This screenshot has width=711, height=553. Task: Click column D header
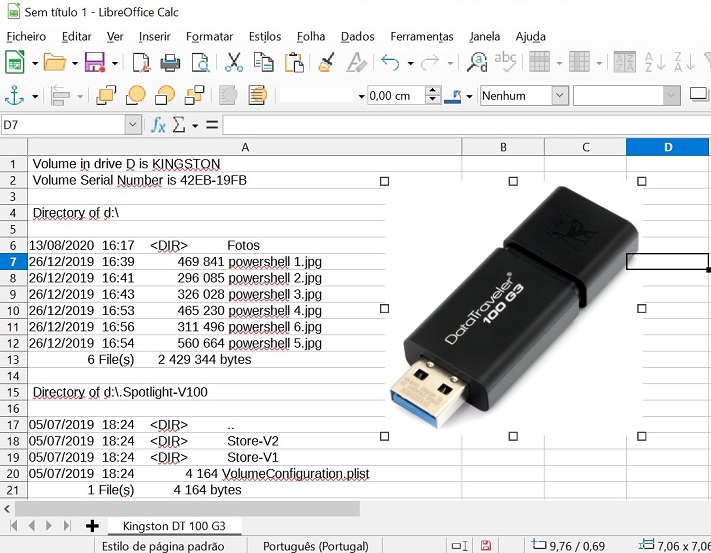click(x=667, y=147)
